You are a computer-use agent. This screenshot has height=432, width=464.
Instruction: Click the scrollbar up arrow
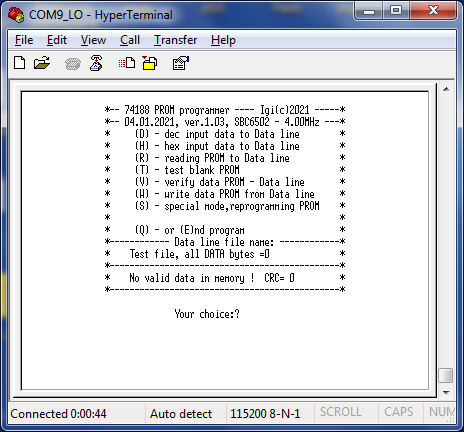coord(446,89)
